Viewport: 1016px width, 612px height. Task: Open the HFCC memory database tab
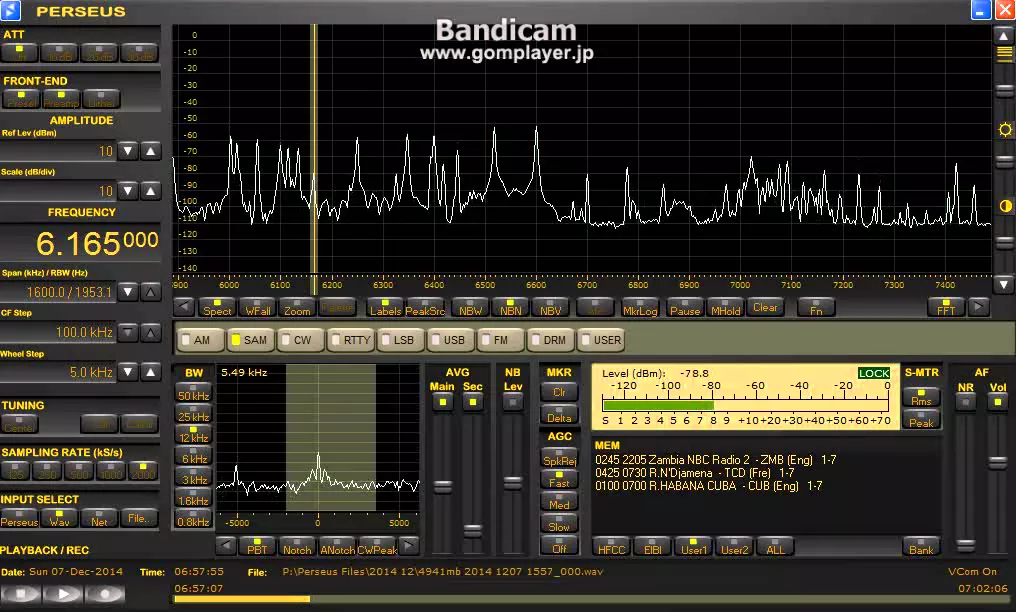611,547
